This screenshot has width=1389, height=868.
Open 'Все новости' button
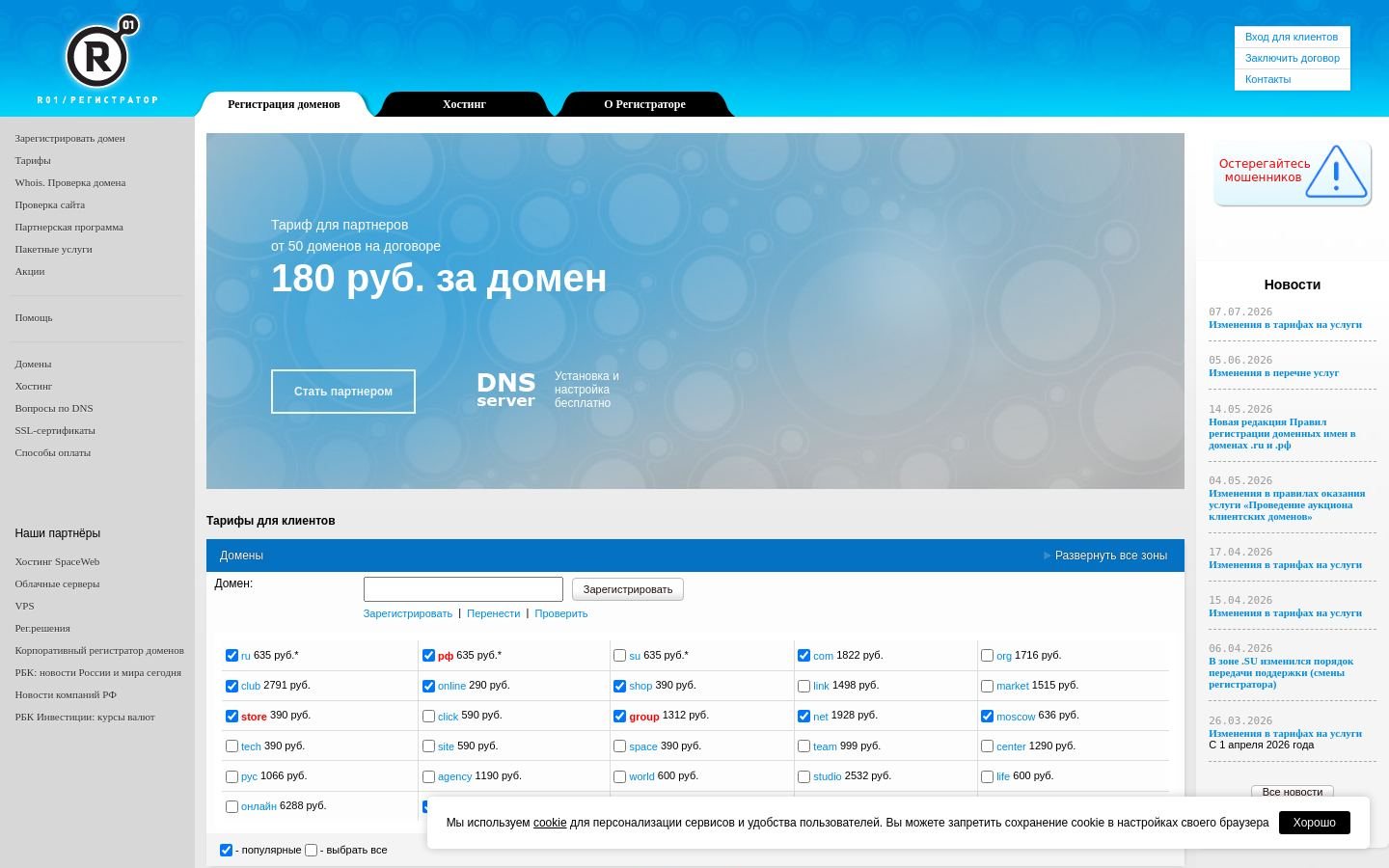[1293, 792]
